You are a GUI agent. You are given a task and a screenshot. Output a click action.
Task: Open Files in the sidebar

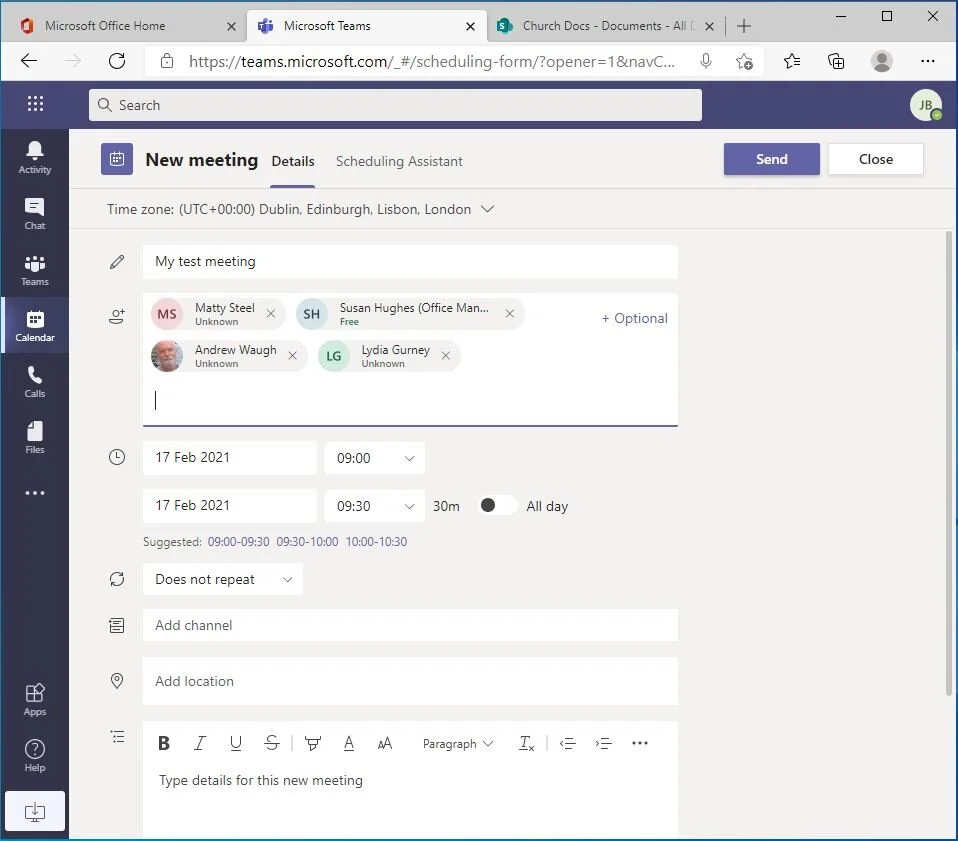35,437
